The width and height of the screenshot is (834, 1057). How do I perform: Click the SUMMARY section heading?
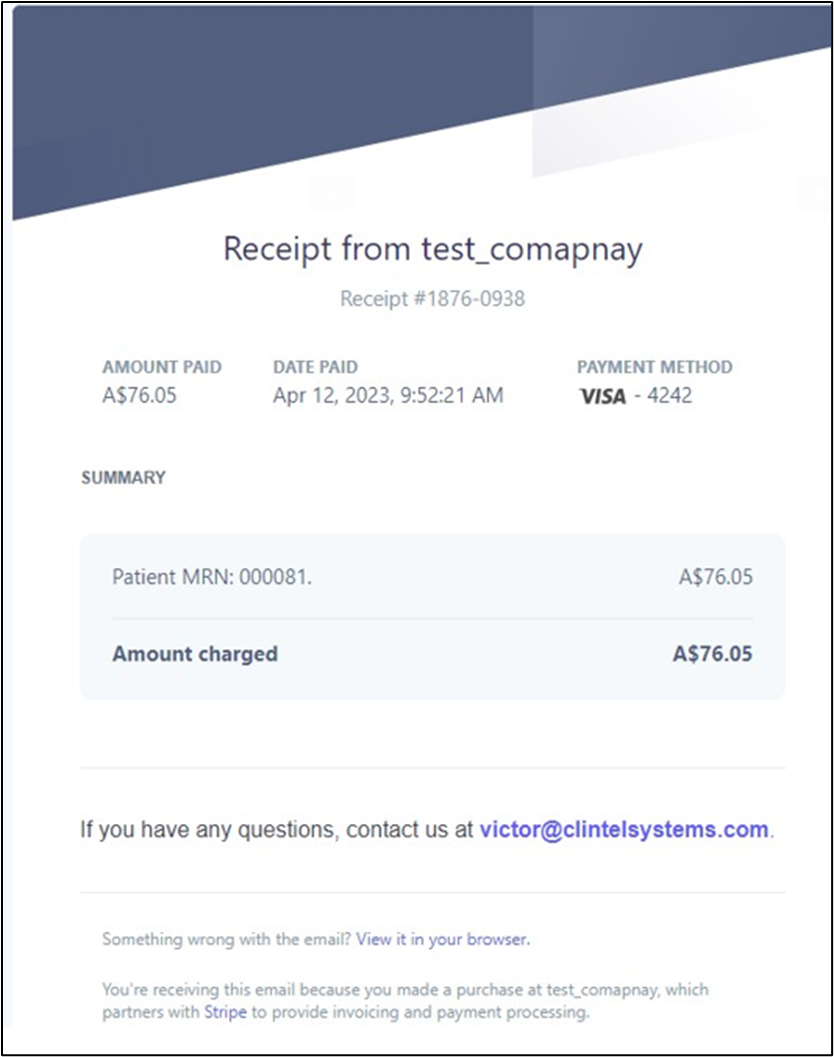click(123, 477)
